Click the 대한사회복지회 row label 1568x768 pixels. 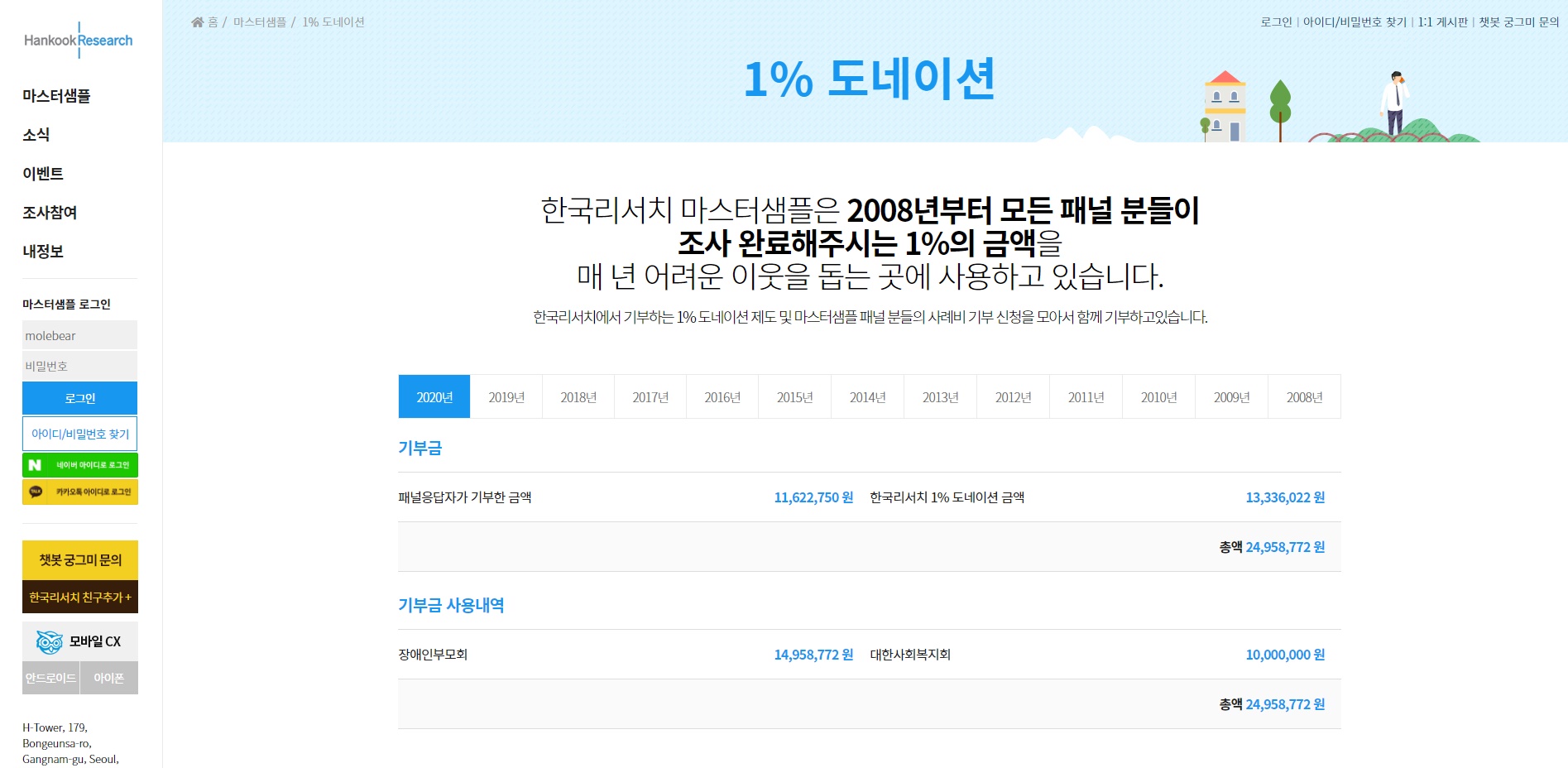coord(910,655)
